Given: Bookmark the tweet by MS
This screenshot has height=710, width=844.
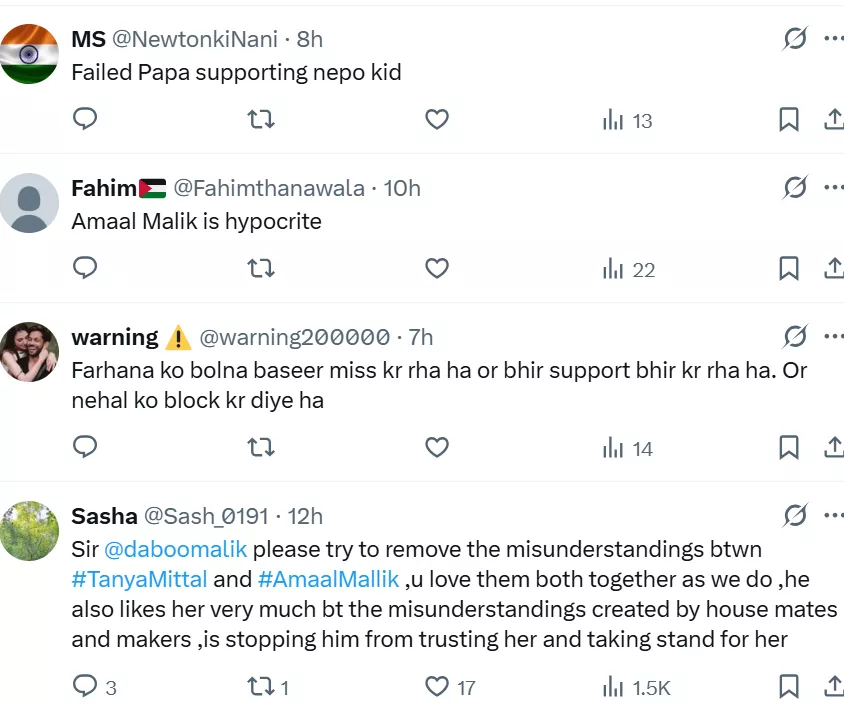Looking at the screenshot, I should point(789,120).
